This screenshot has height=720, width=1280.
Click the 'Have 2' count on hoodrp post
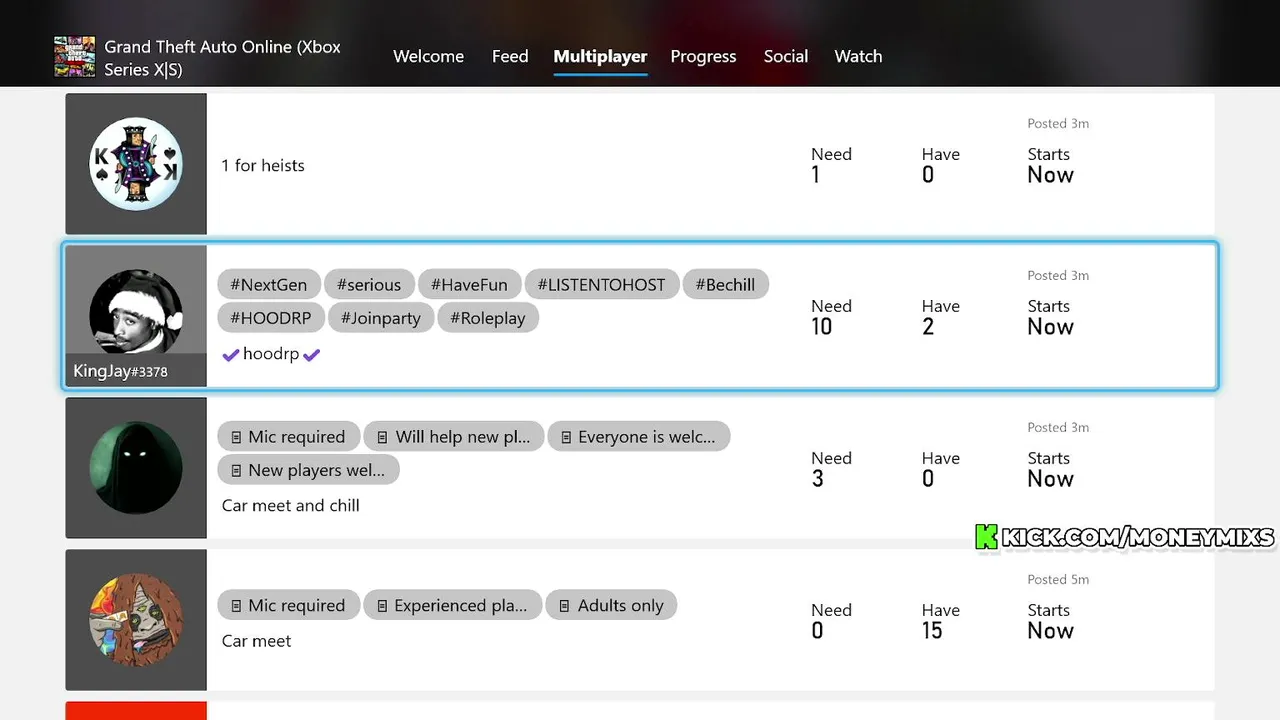(x=940, y=317)
